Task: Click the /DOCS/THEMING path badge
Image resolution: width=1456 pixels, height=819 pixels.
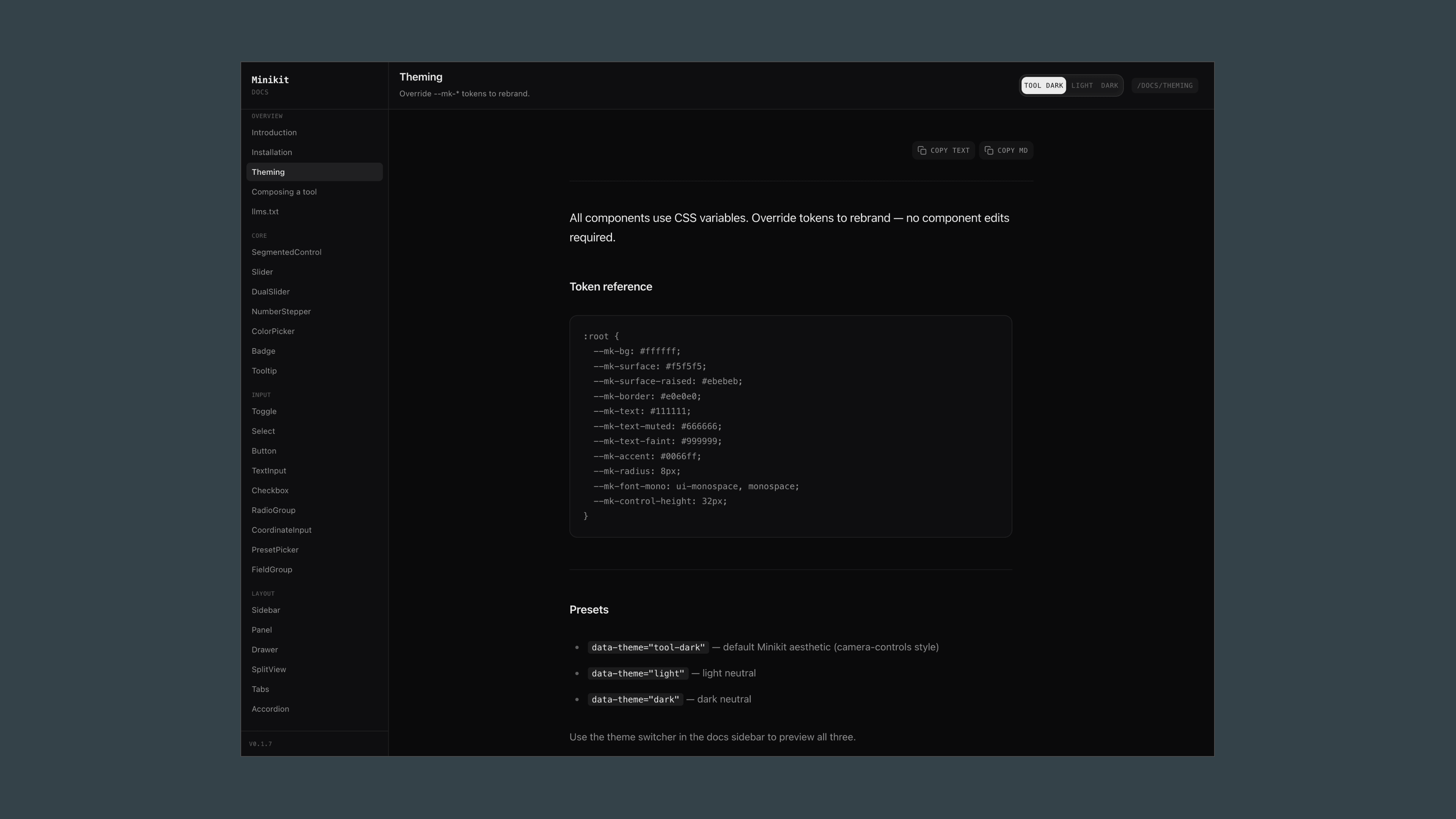Action: click(x=1164, y=85)
